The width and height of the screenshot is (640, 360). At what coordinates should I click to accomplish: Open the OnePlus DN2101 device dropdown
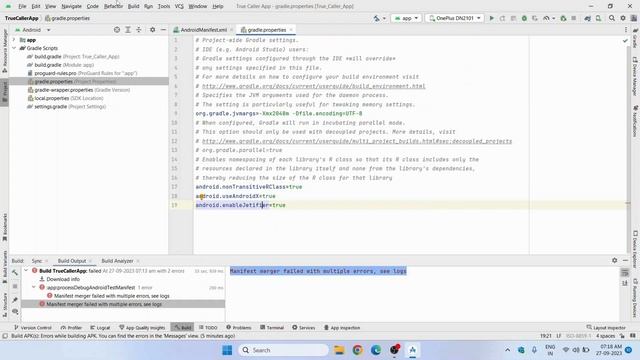454,18
